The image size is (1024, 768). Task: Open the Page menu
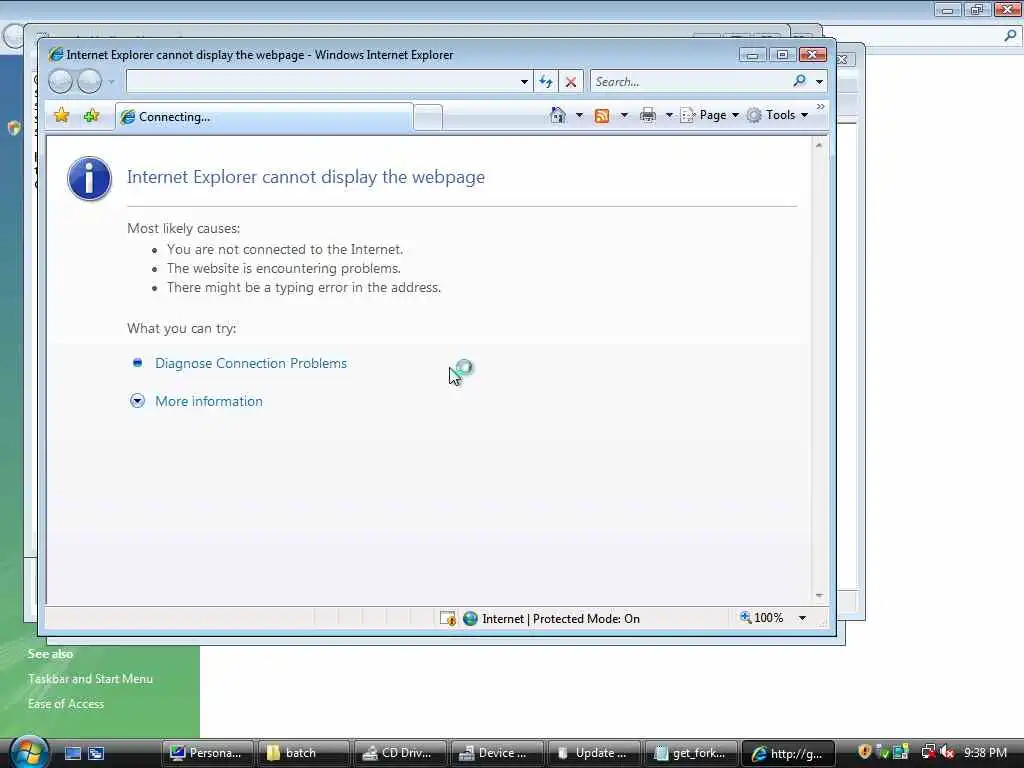pos(710,115)
